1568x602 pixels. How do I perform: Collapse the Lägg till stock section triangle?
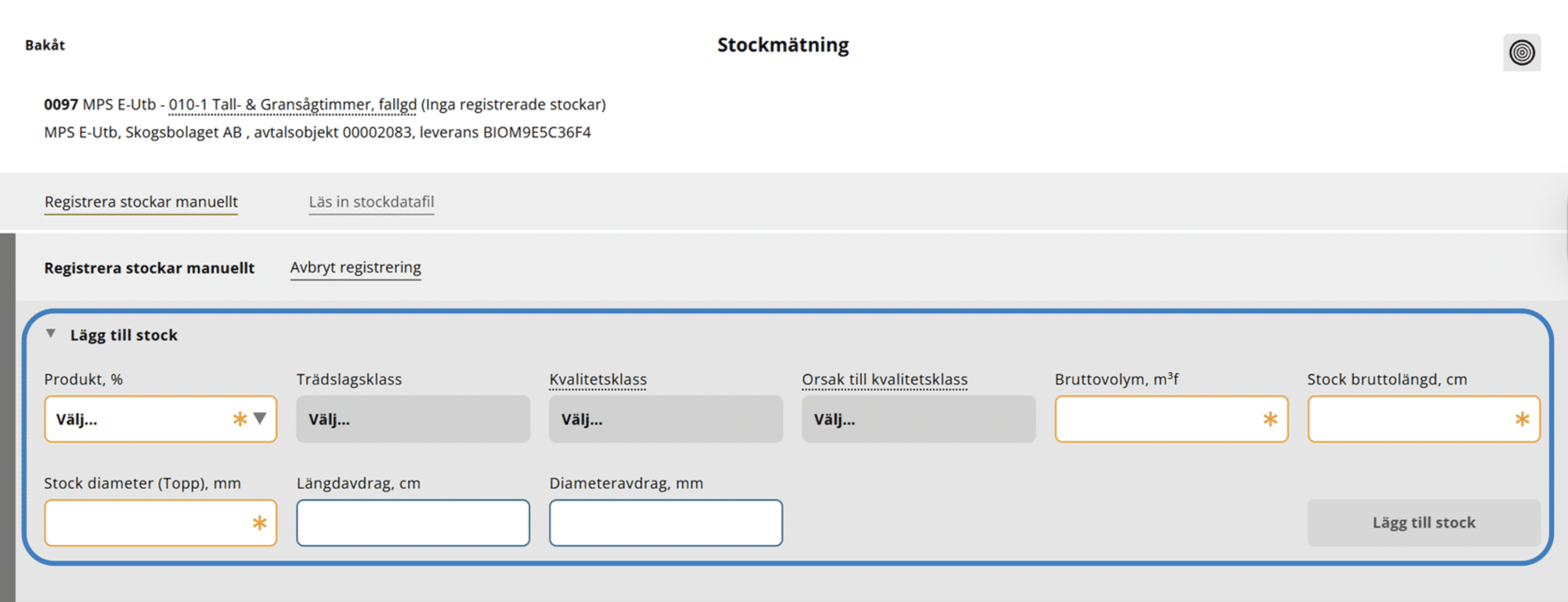click(x=51, y=333)
